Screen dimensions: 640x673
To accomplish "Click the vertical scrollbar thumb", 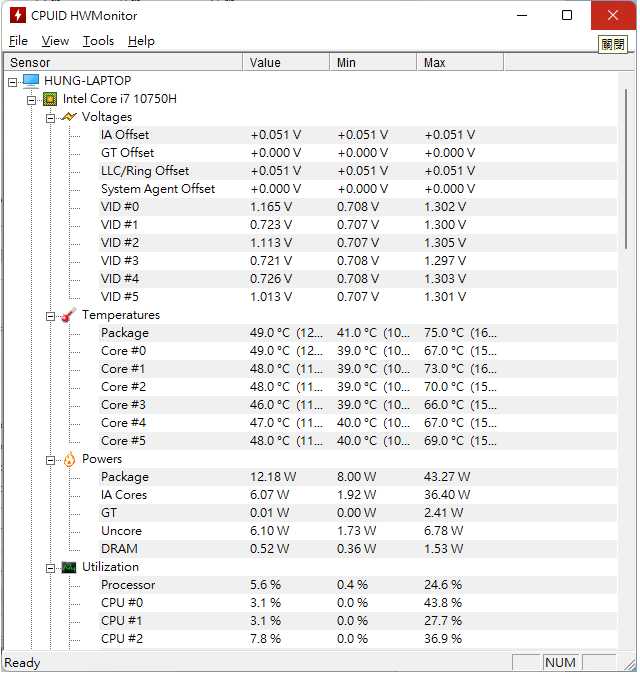I will 626,169.
